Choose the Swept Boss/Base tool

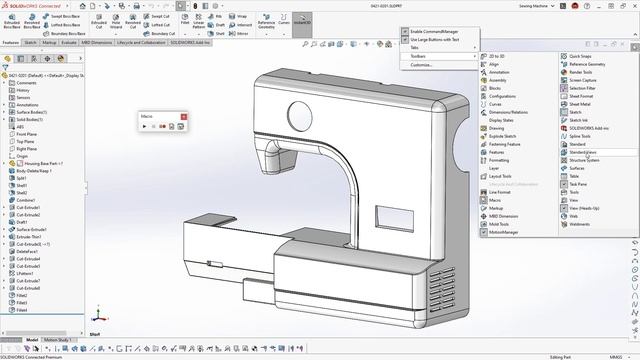click(x=61, y=16)
